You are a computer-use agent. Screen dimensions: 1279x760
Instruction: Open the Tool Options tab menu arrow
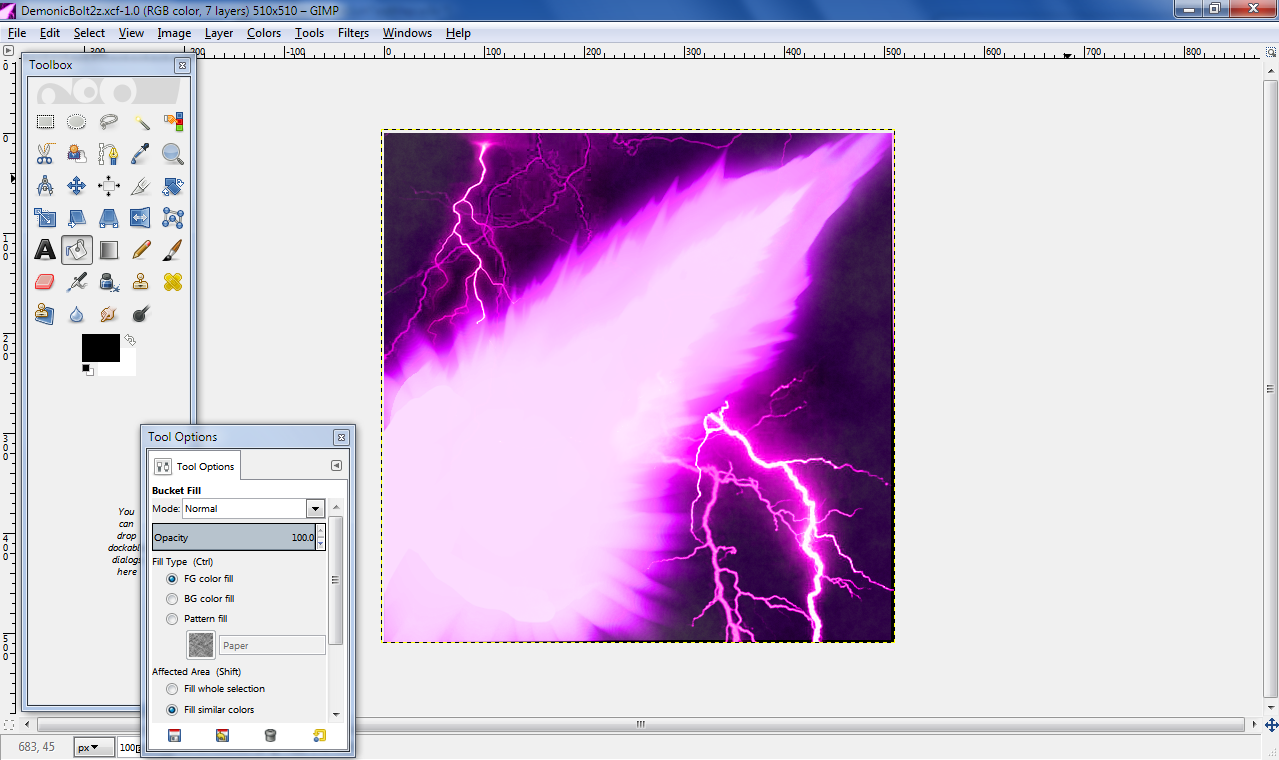336,465
